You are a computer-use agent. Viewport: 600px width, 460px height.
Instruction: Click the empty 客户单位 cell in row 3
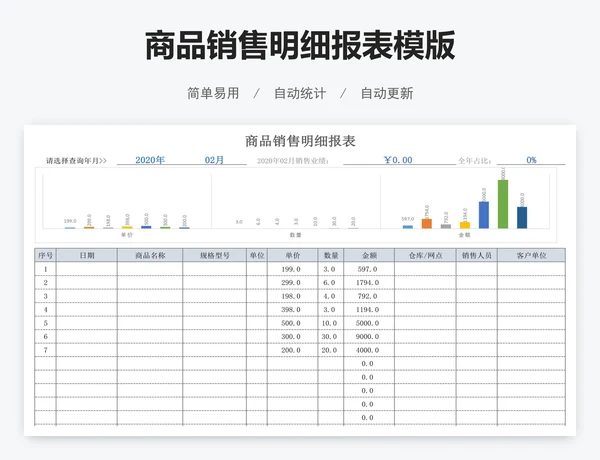tap(531, 296)
